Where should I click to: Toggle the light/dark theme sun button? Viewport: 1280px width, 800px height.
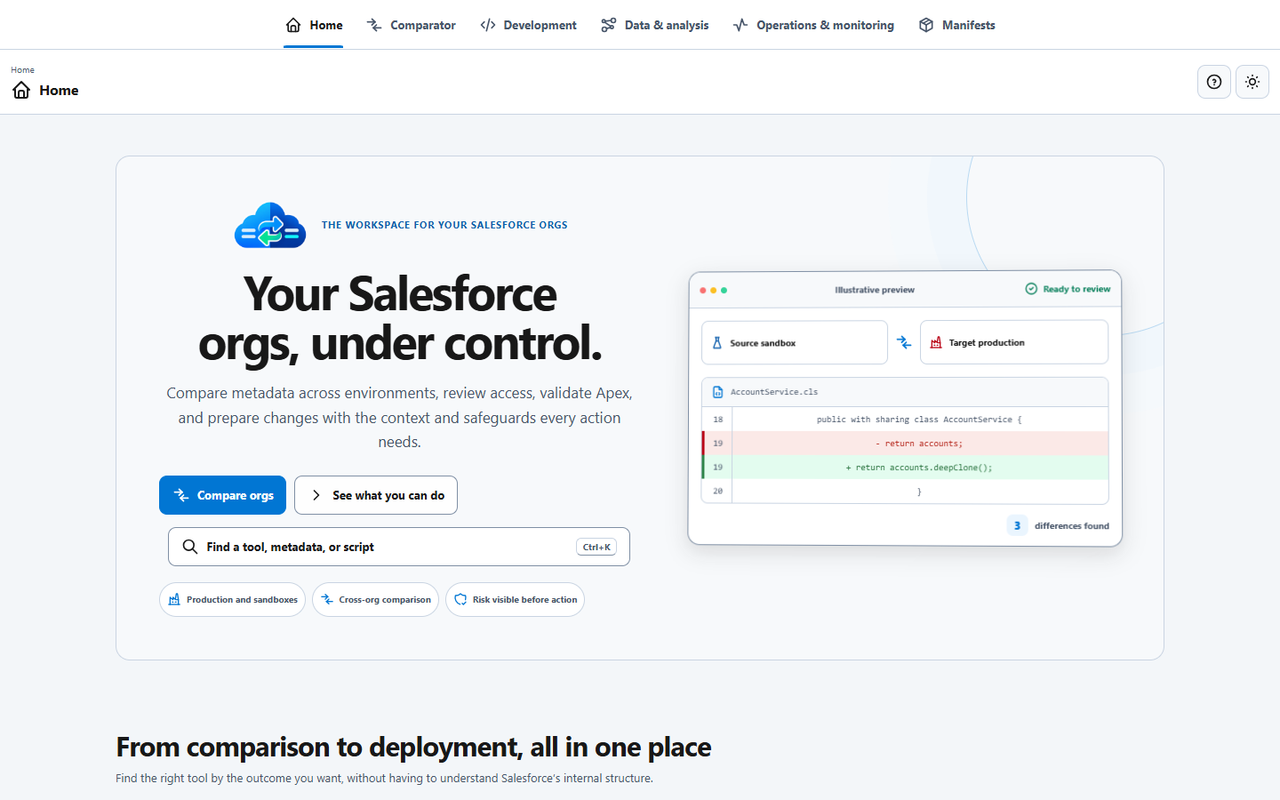tap(1252, 82)
